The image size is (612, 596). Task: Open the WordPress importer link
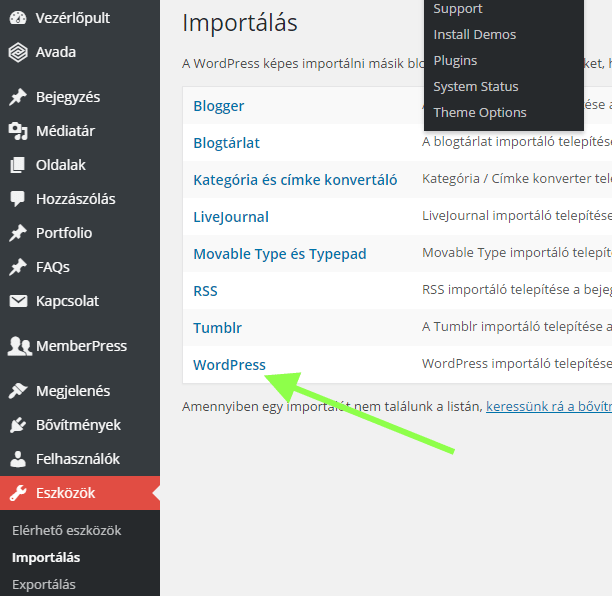tap(229, 364)
